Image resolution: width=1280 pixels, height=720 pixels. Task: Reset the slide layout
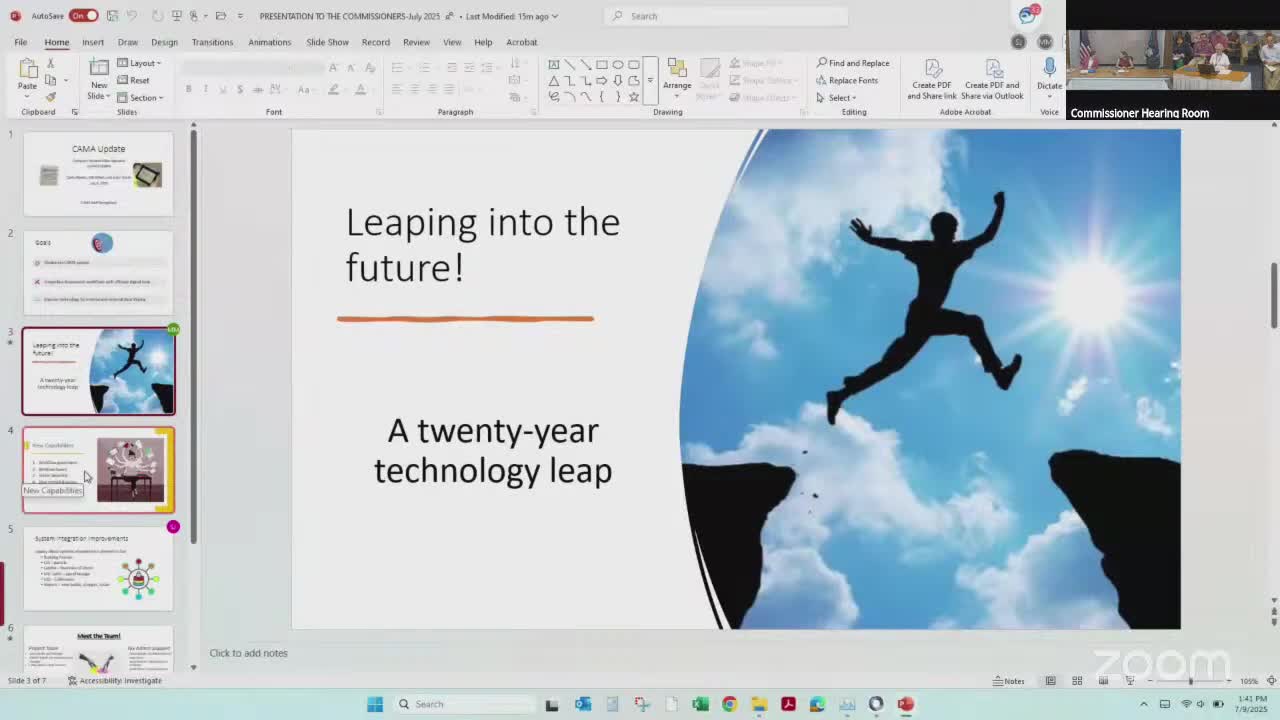point(134,80)
